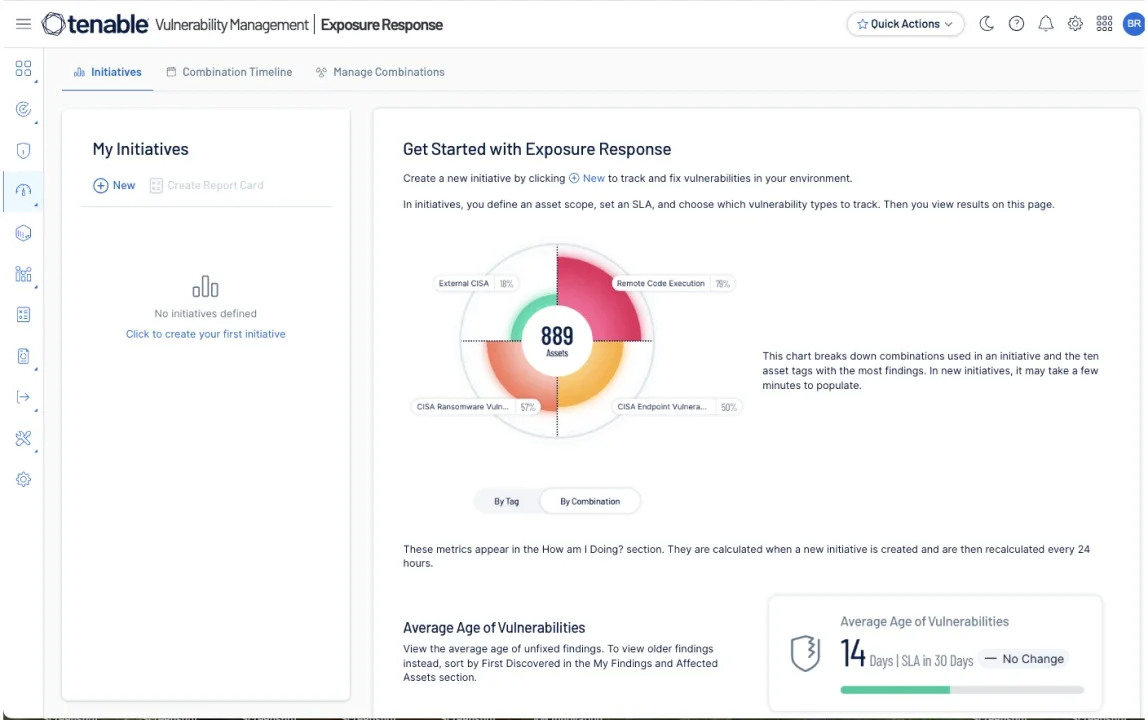Click the New link in the instructions
1148x720 pixels.
click(587, 178)
